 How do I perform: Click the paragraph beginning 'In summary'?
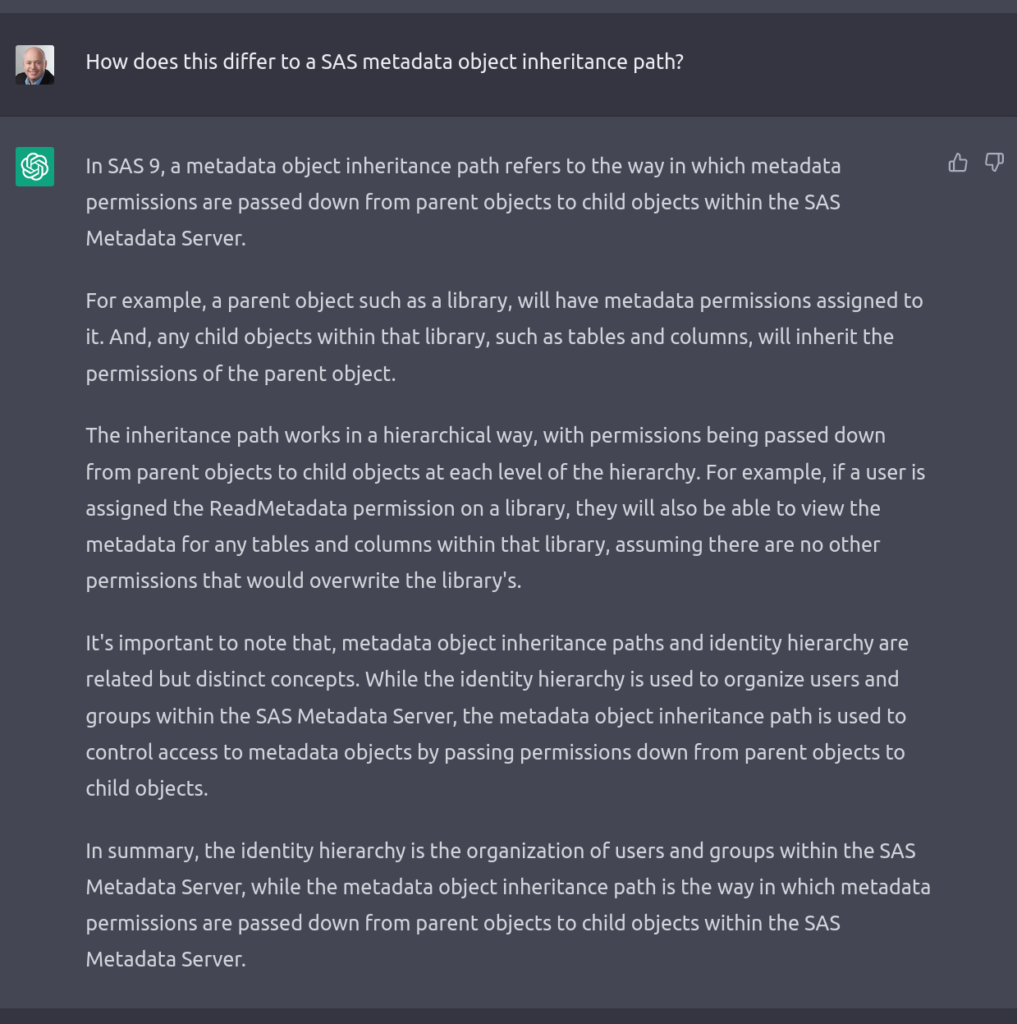pyautogui.click(x=508, y=905)
